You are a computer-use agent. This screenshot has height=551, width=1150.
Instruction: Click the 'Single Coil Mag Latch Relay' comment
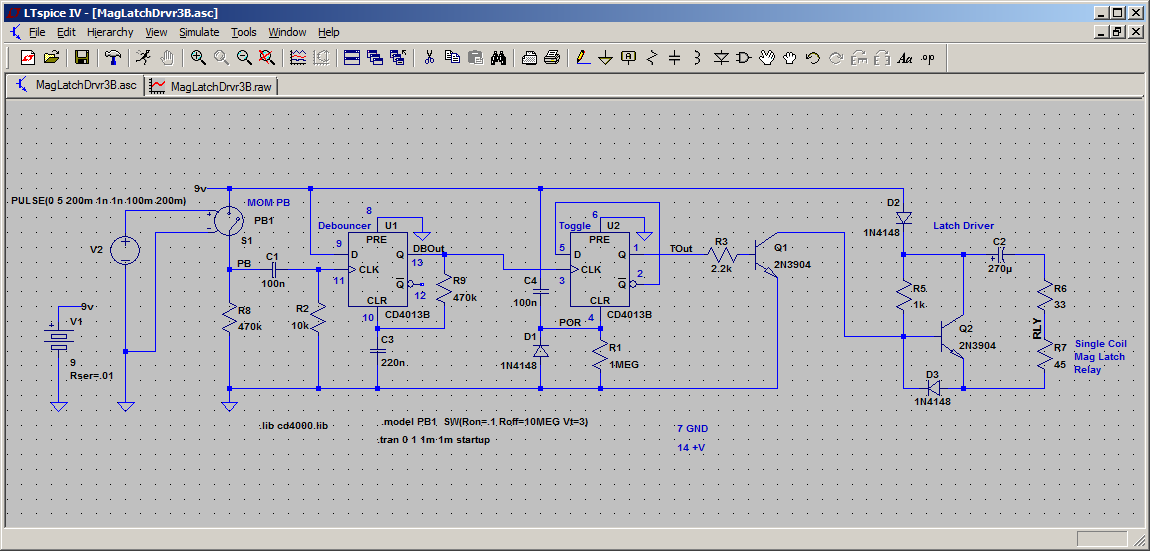pos(1100,357)
